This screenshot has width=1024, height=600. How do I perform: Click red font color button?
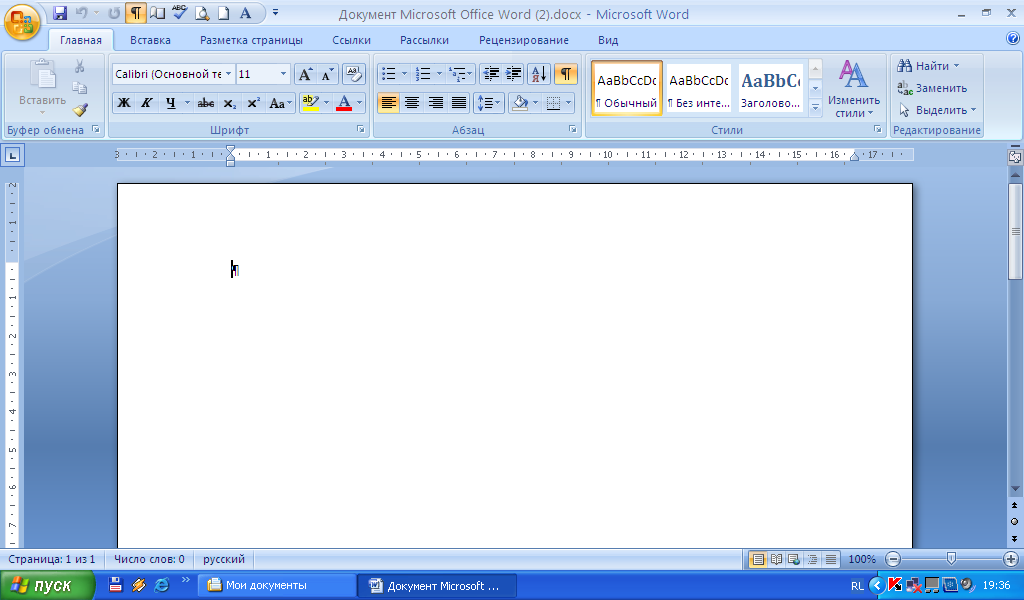click(344, 103)
